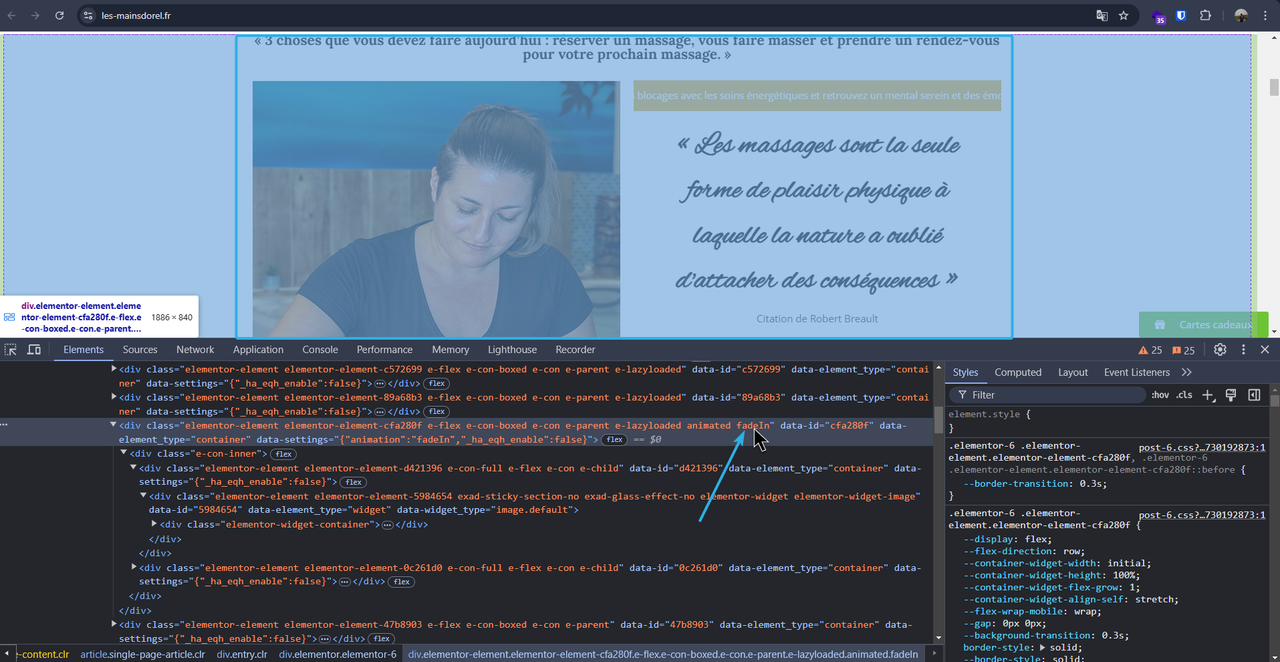Toggle the computed styles sidebar icon
Image resolution: width=1280 pixels, height=662 pixels.
1254,395
